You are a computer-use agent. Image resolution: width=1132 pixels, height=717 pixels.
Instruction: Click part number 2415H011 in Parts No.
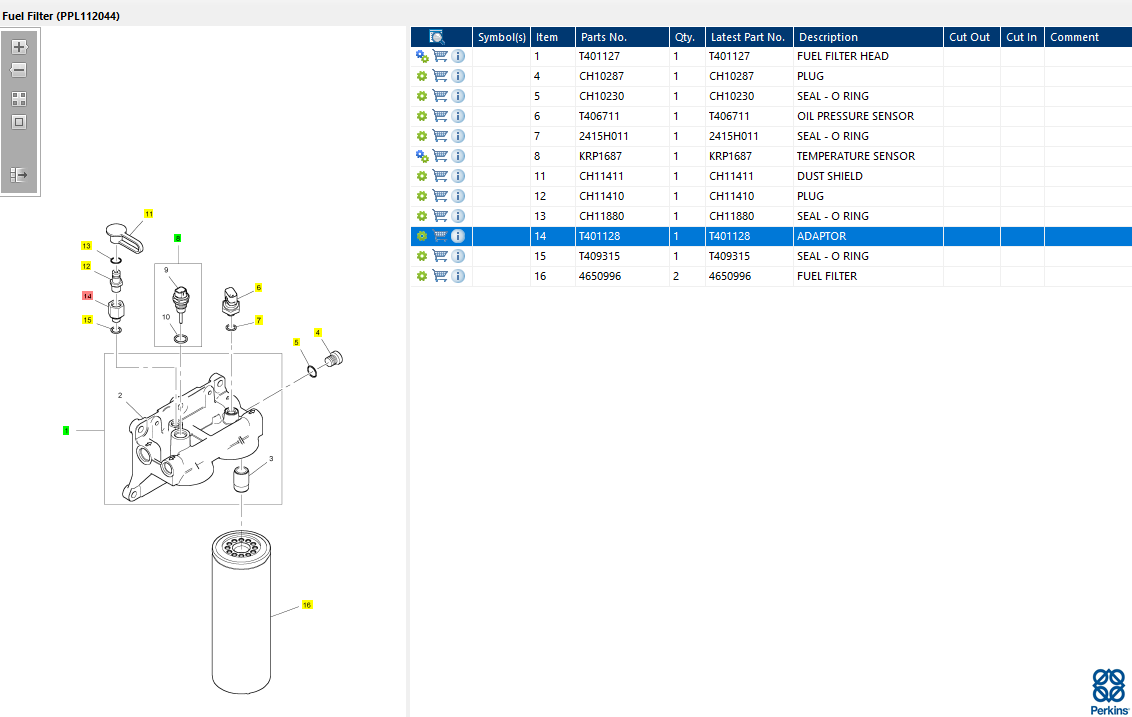click(x=604, y=136)
